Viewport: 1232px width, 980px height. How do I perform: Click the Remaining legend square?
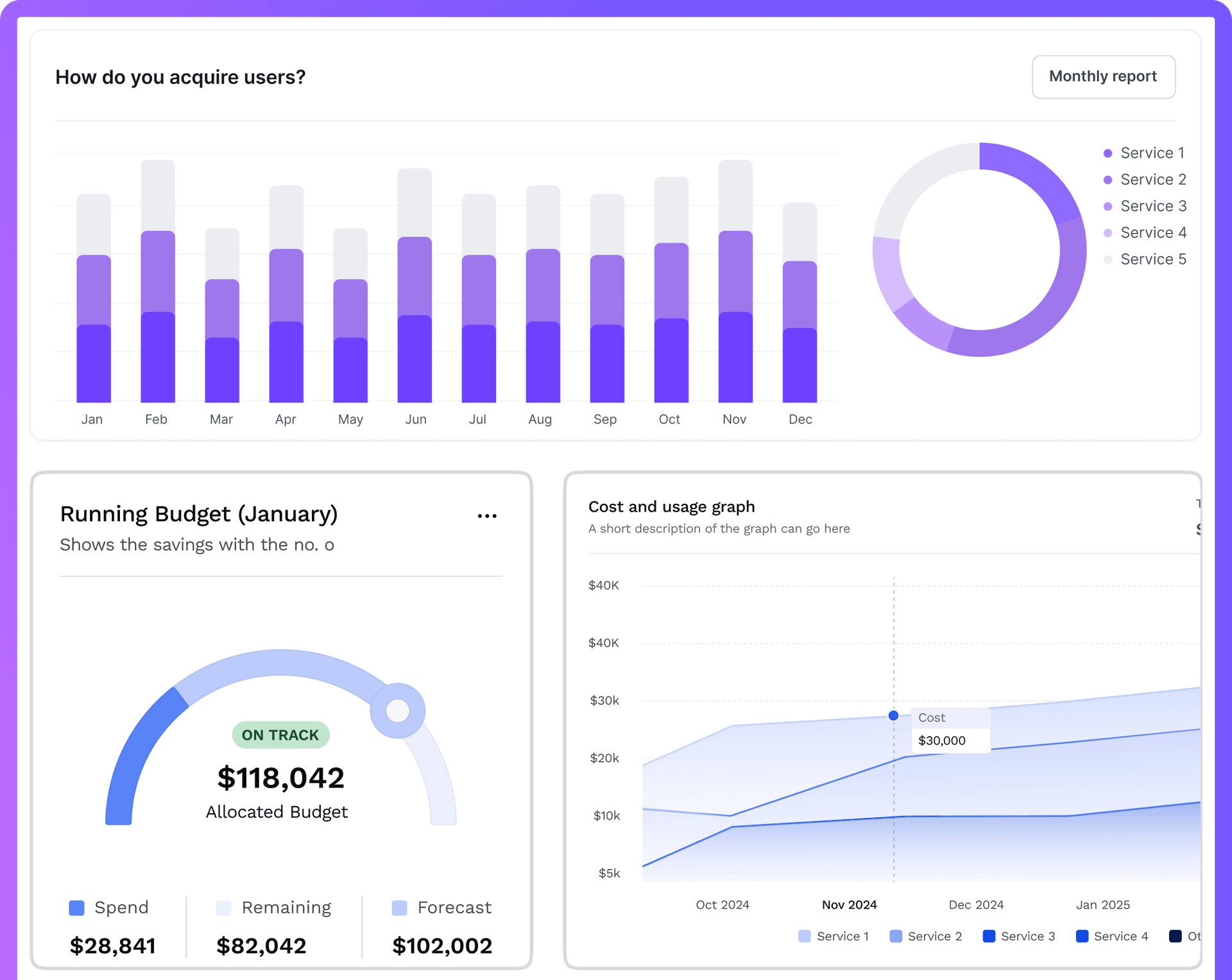pyautogui.click(x=223, y=907)
